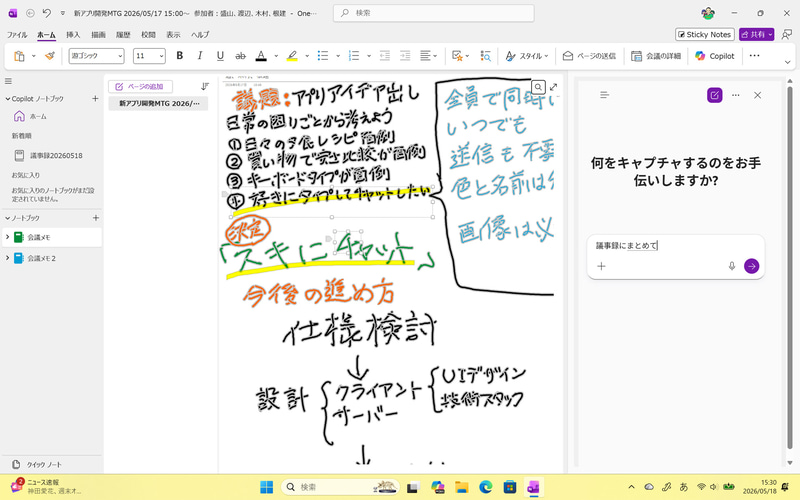This screenshot has height=500, width=800.
Task: Click the search box in title bar
Action: pos(434,13)
